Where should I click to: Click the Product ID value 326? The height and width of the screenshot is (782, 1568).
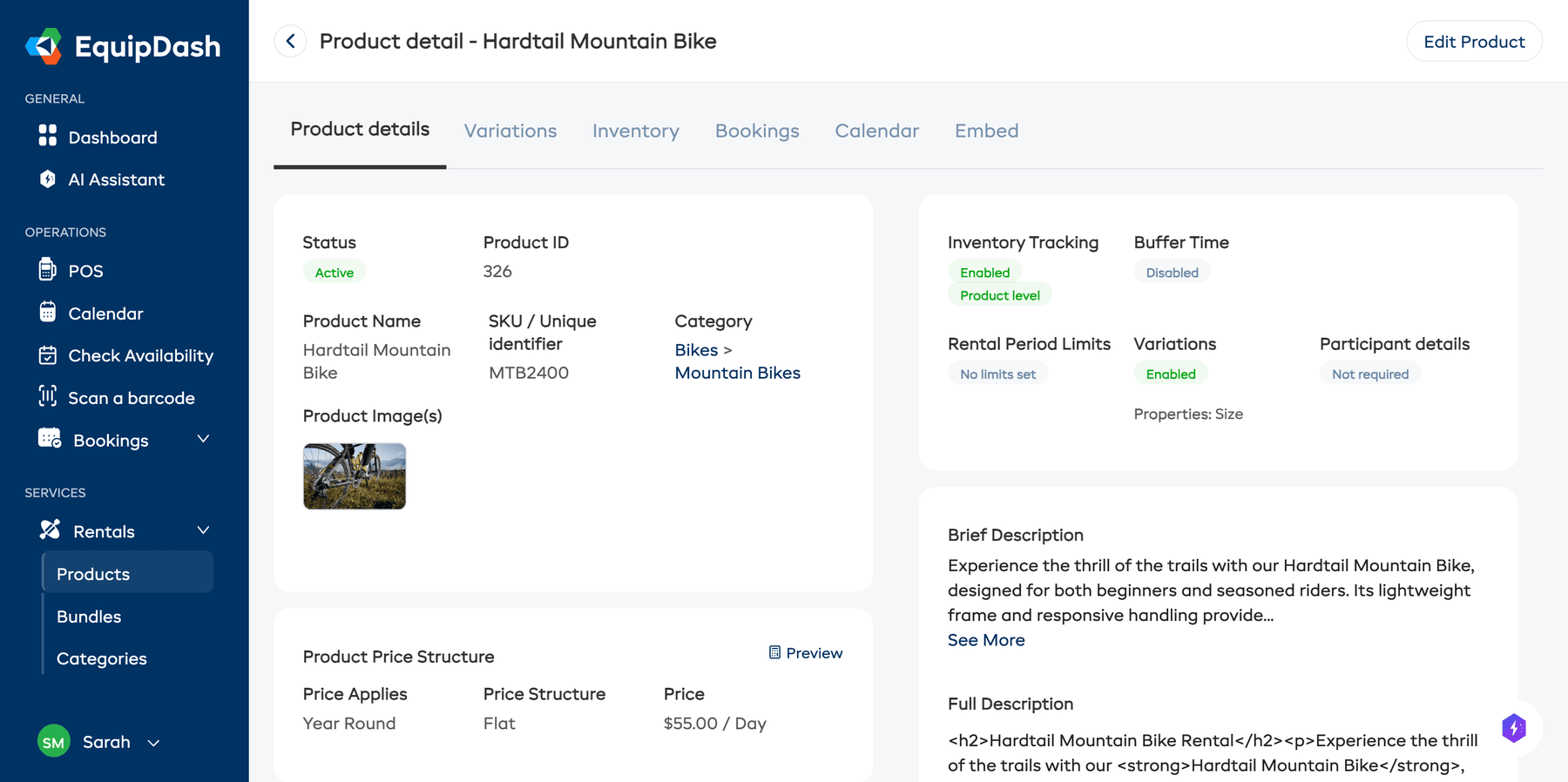(497, 271)
